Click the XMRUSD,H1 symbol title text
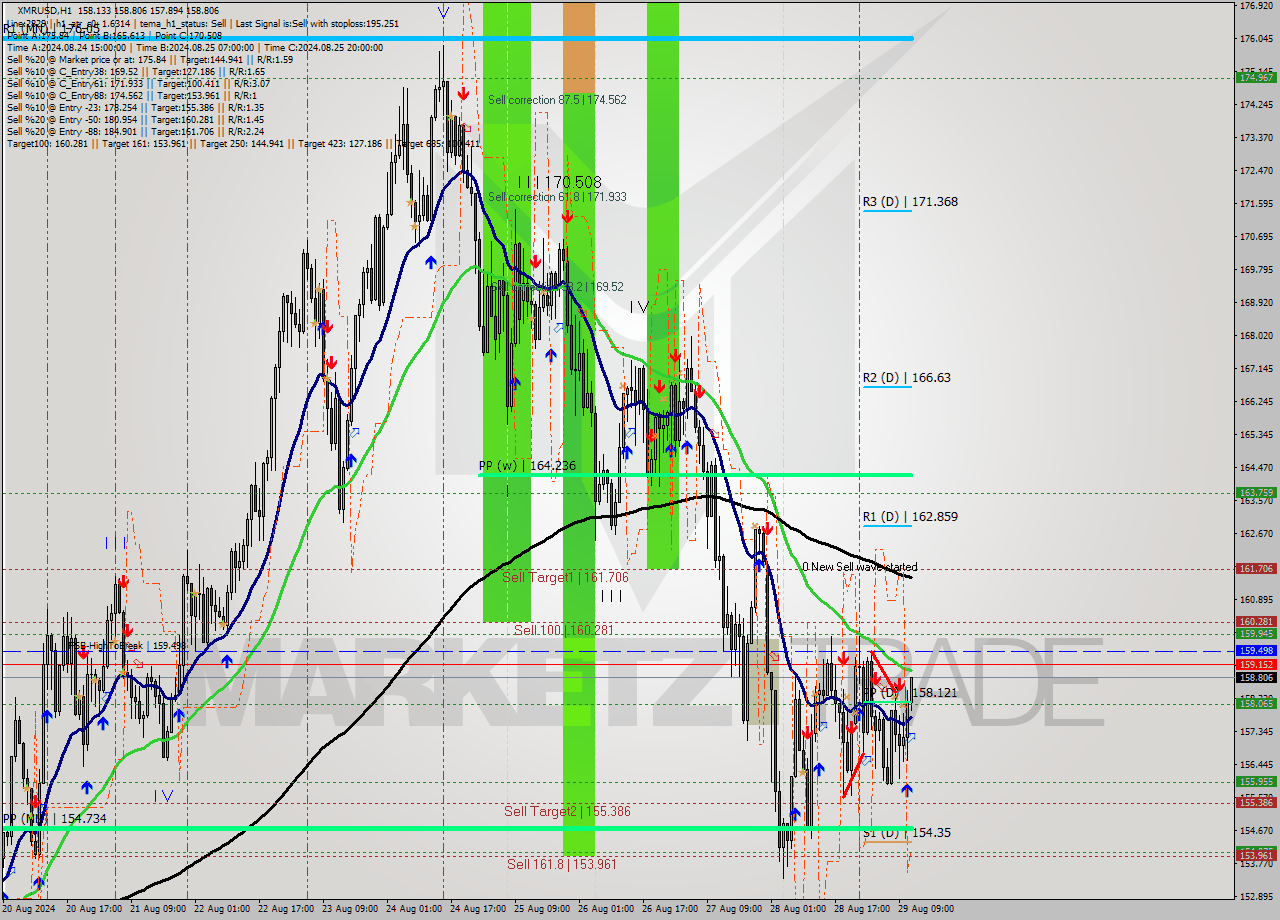Viewport: 1280px width, 920px height. click(44, 11)
